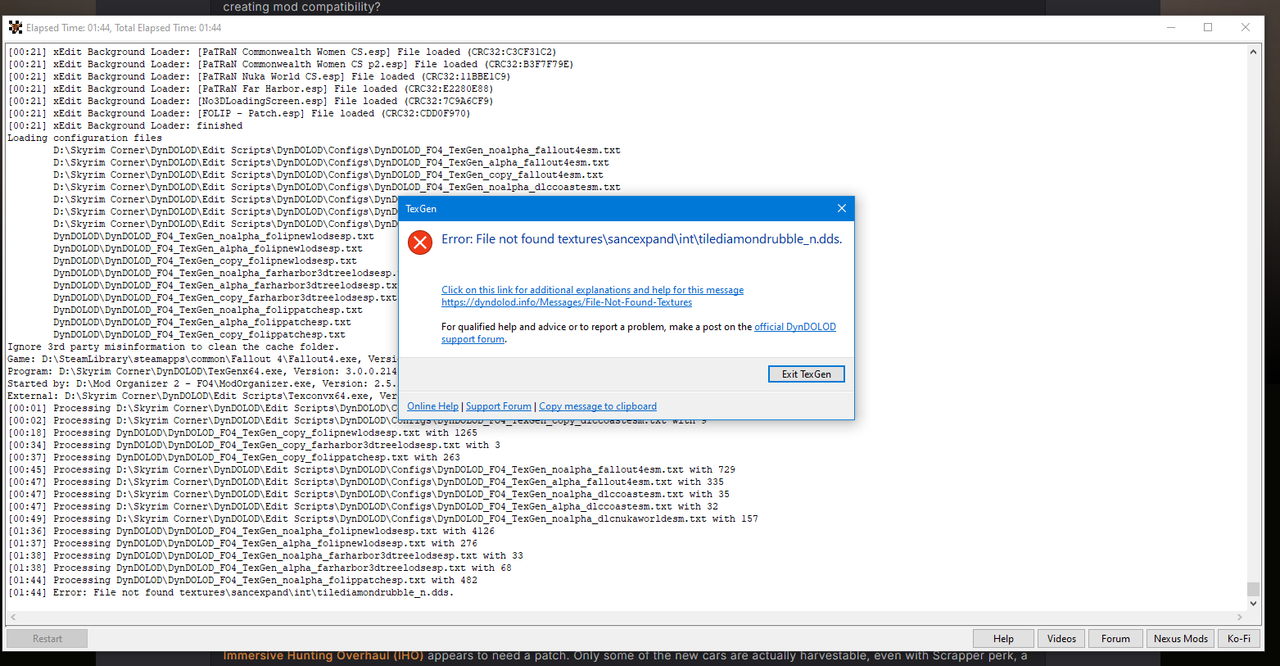
Task: Open the Support Forum footer link
Action: pos(498,406)
